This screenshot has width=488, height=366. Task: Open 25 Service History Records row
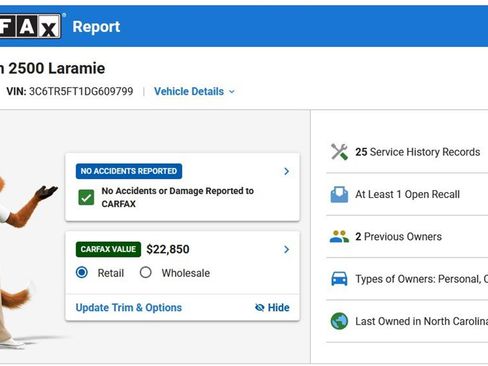tap(407, 152)
